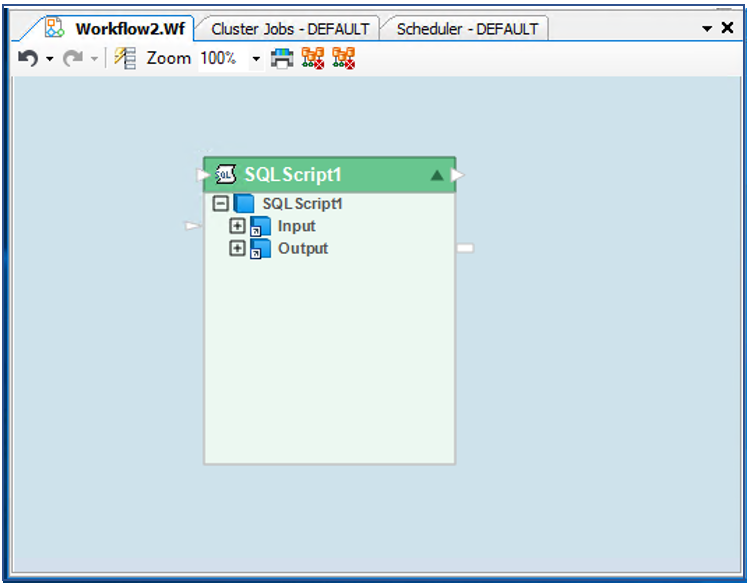Collapse the SQLScript1 root tree node
Image resolution: width=749 pixels, height=587 pixels.
221,204
